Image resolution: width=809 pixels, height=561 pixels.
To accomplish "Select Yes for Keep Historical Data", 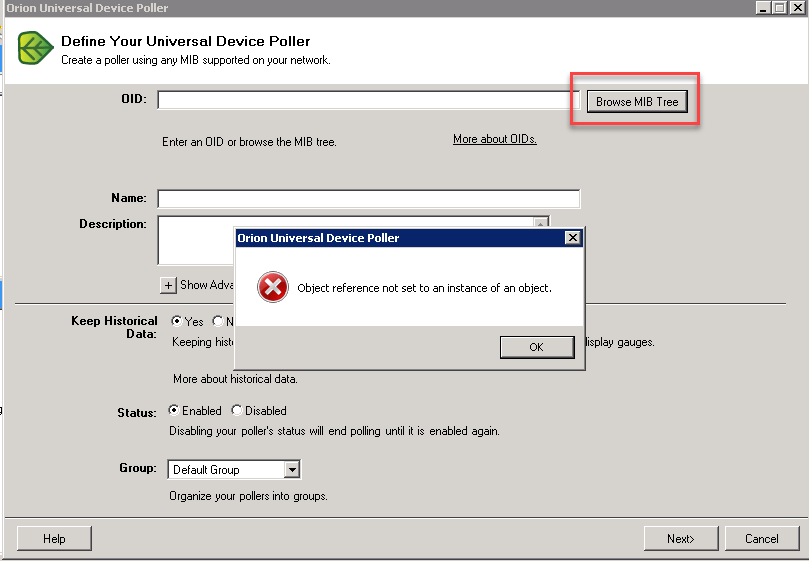I will coord(176,321).
